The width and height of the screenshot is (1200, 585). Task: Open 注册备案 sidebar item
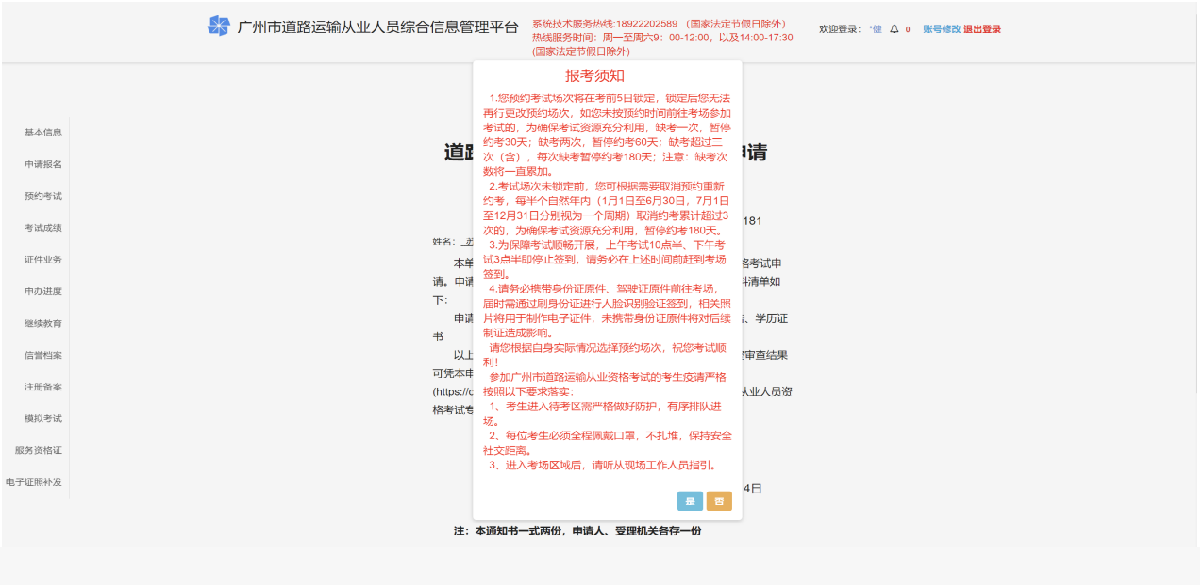[x=43, y=386]
